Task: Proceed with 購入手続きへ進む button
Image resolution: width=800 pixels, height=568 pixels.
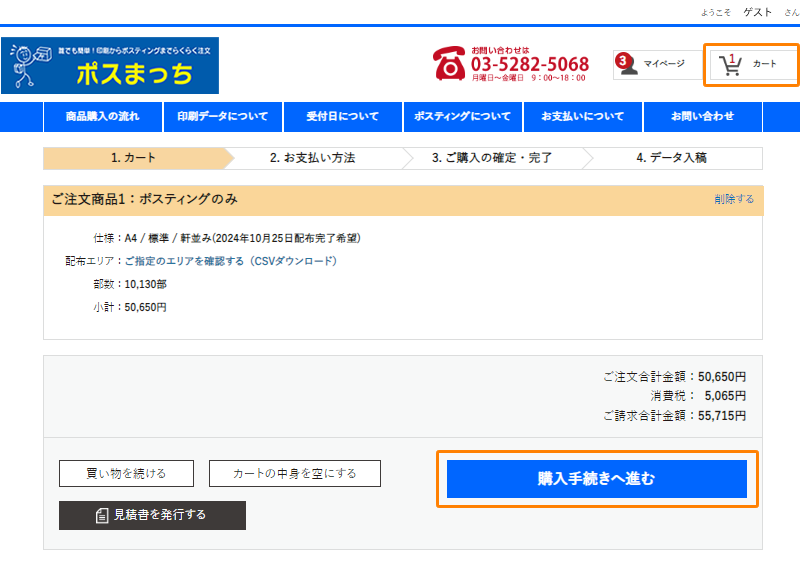Action: coord(596,479)
